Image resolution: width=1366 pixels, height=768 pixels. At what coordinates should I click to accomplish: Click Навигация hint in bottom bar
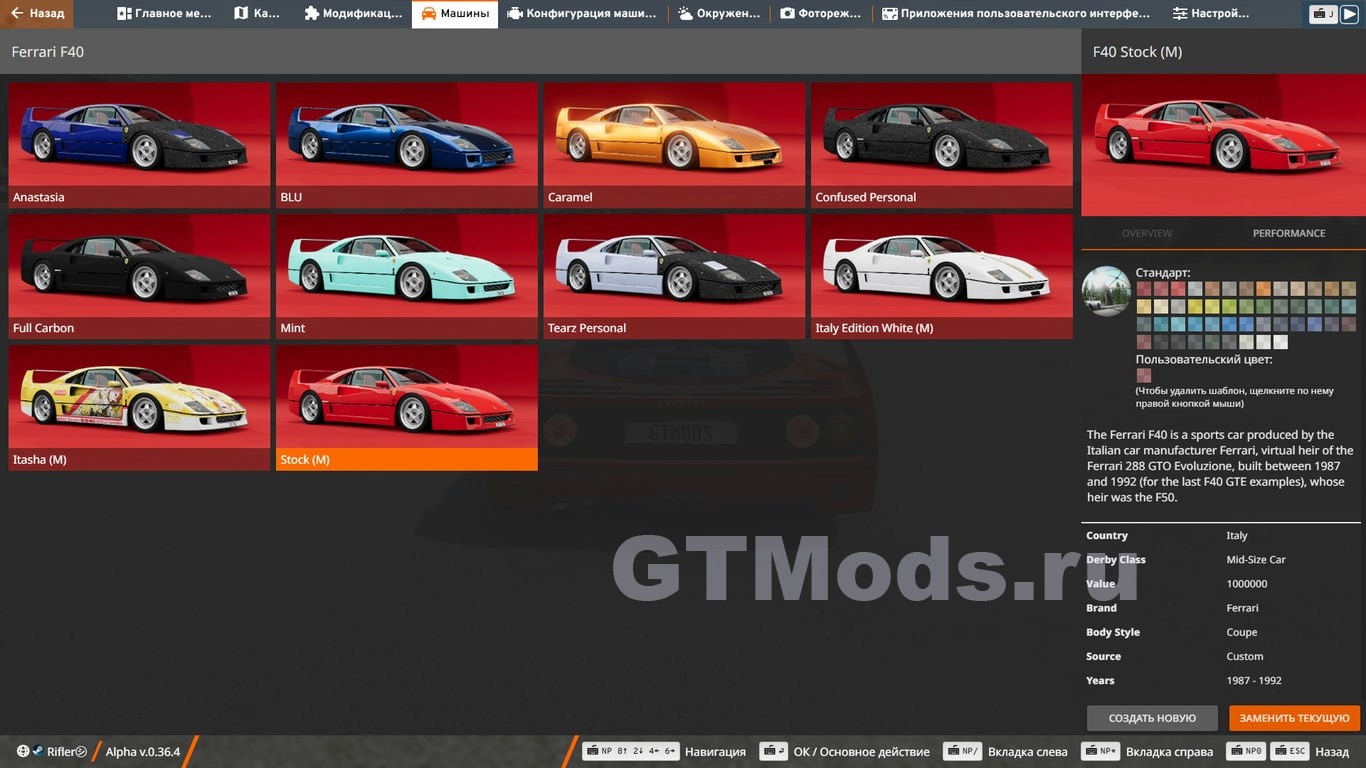click(715, 752)
